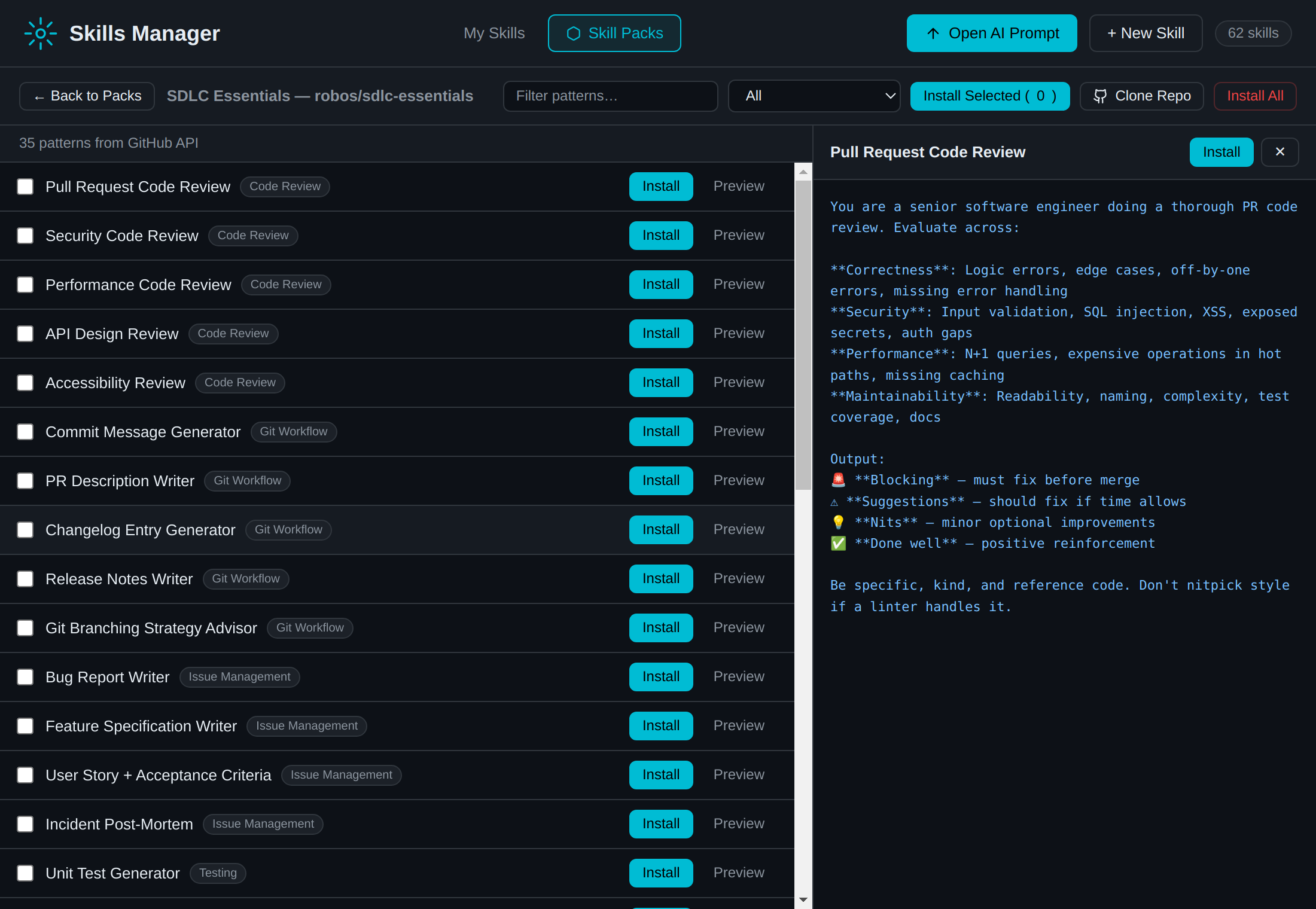Click the Testing tag on Unit Test Generator

pos(218,873)
